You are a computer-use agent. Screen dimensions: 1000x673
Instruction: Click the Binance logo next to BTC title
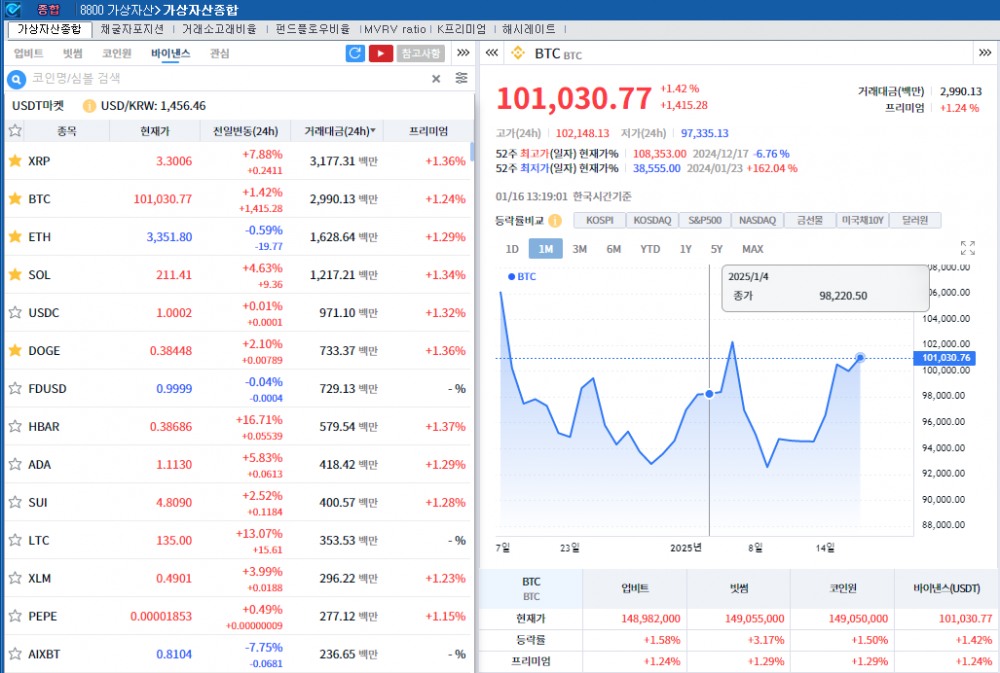517,53
